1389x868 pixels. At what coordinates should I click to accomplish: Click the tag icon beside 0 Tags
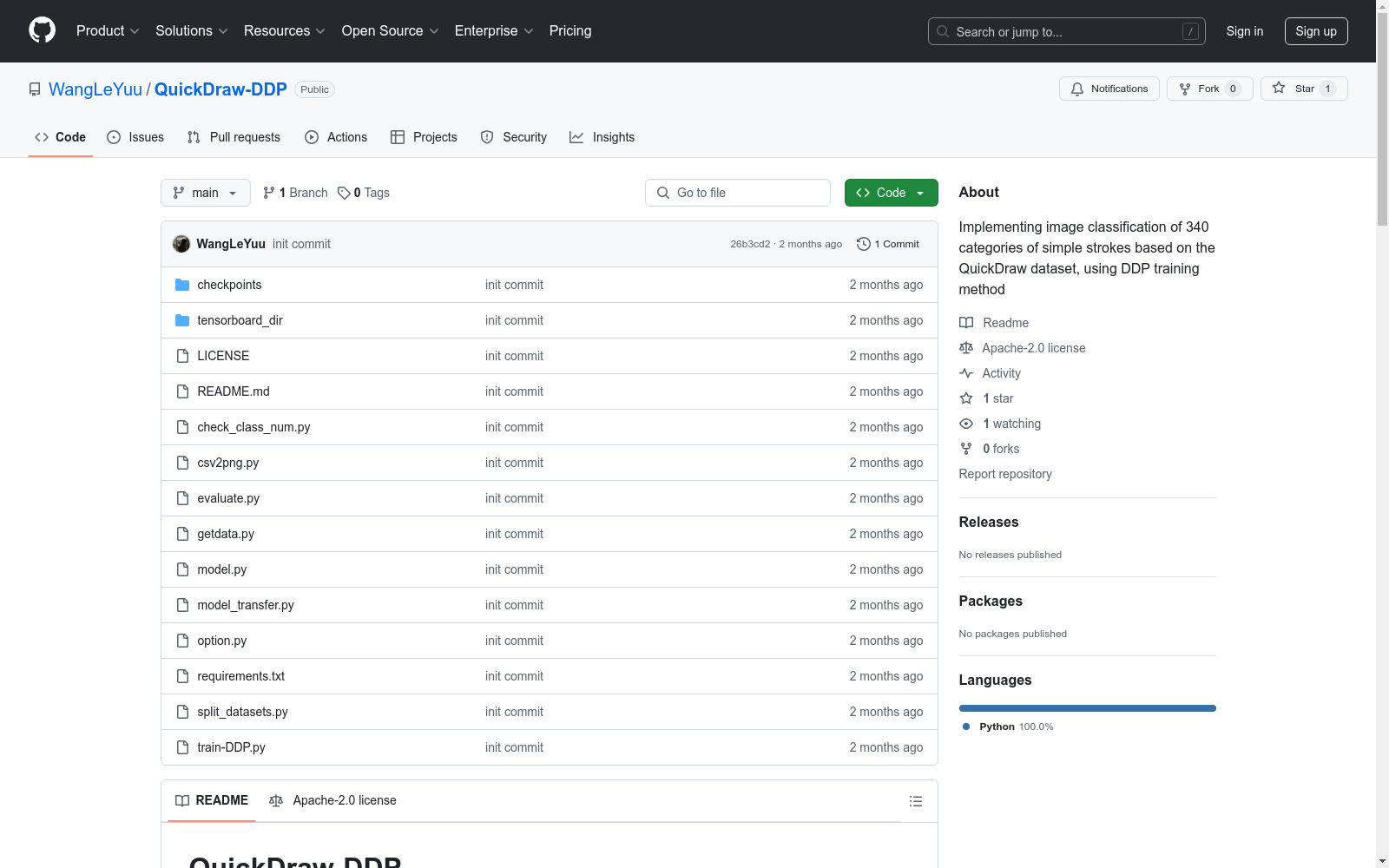[344, 193]
